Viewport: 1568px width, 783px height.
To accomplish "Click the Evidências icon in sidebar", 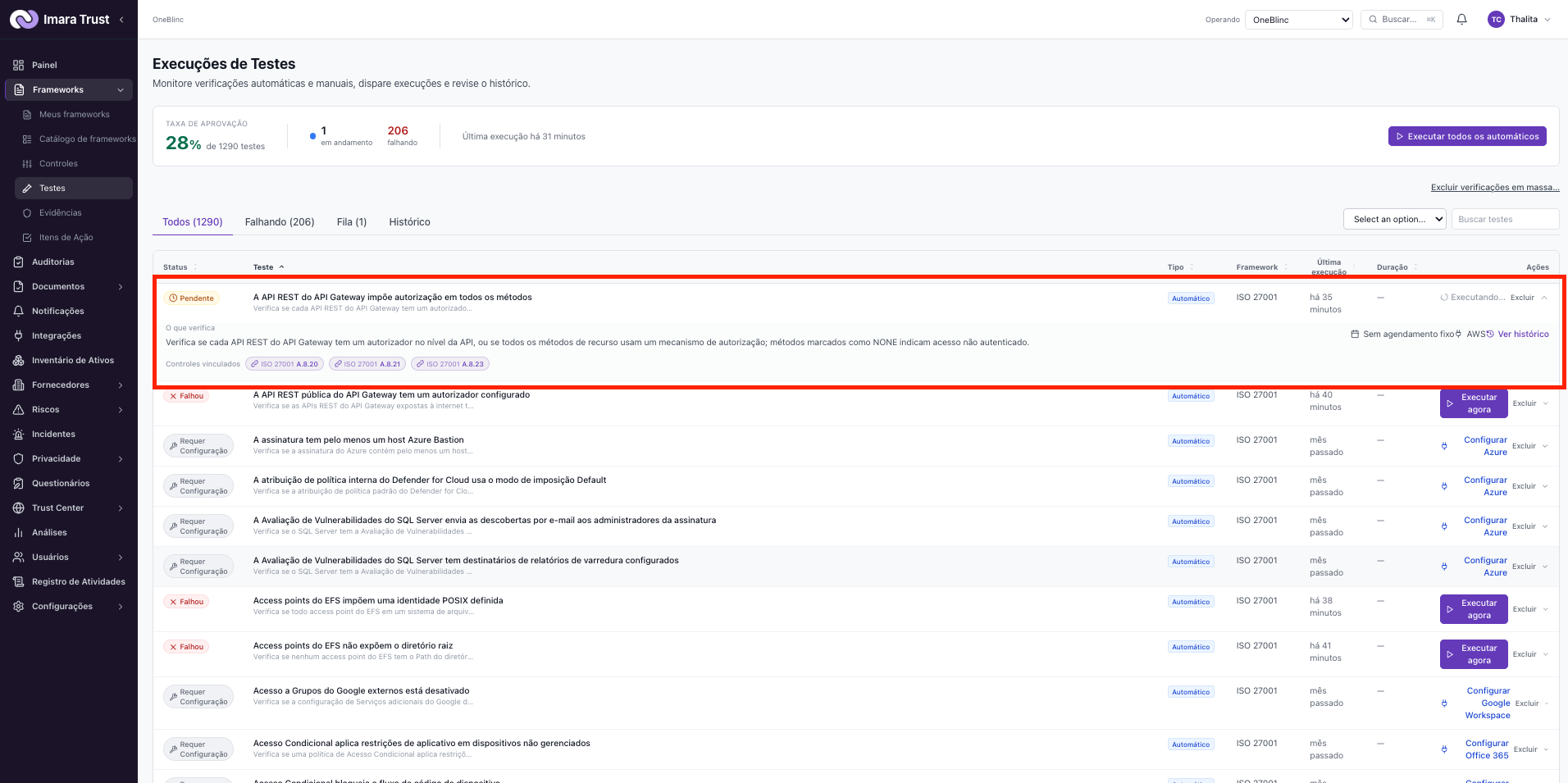I will pos(27,212).
